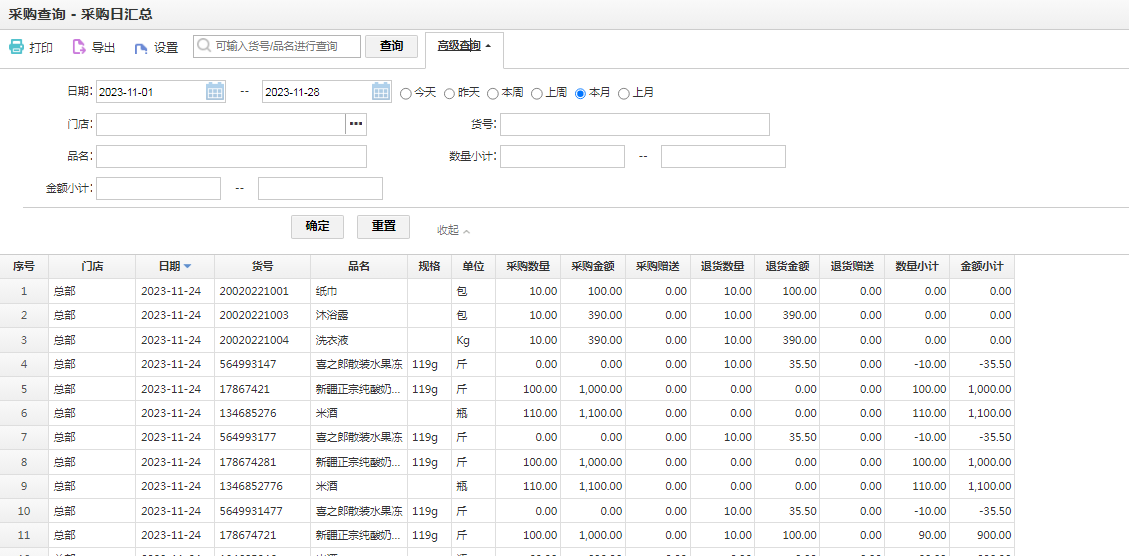Select the 昨天 radio button
The image size is (1129, 556).
point(449,94)
